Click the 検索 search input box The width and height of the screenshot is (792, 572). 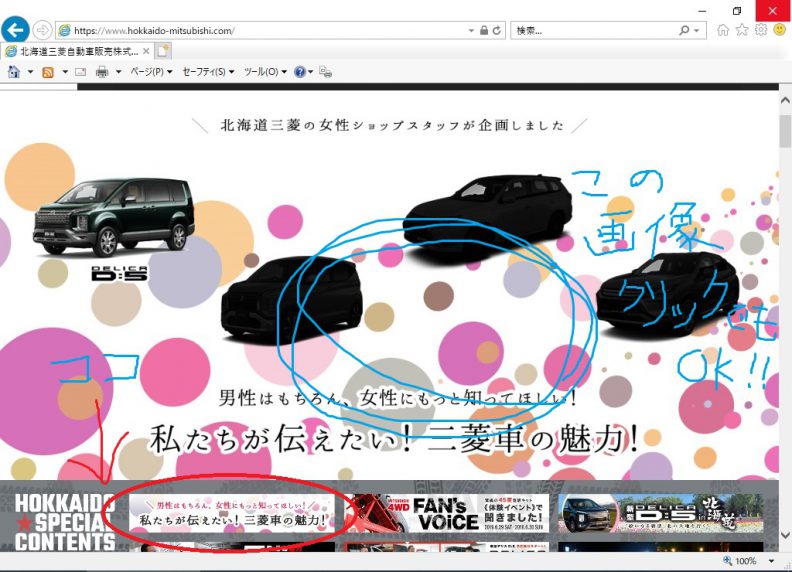(593, 30)
